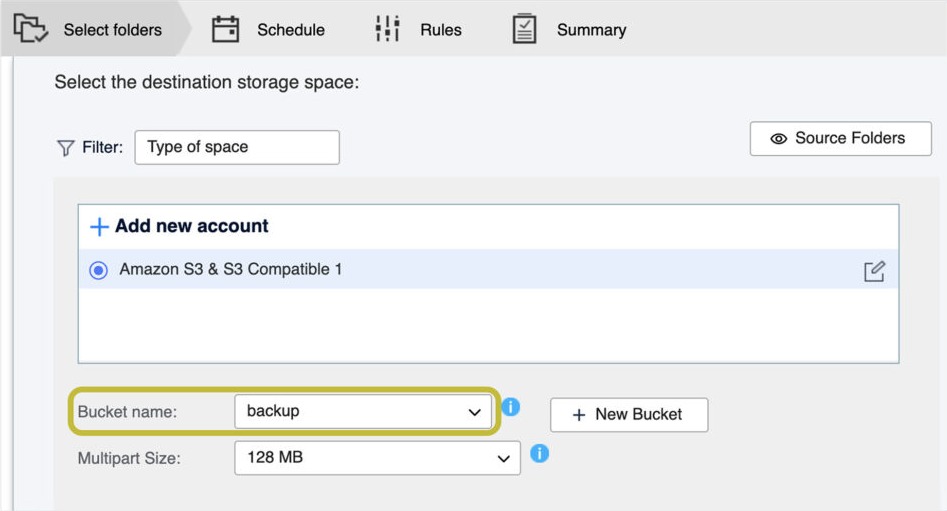The width and height of the screenshot is (947, 511).
Task: Click the Select folders step icon
Action: point(30,28)
